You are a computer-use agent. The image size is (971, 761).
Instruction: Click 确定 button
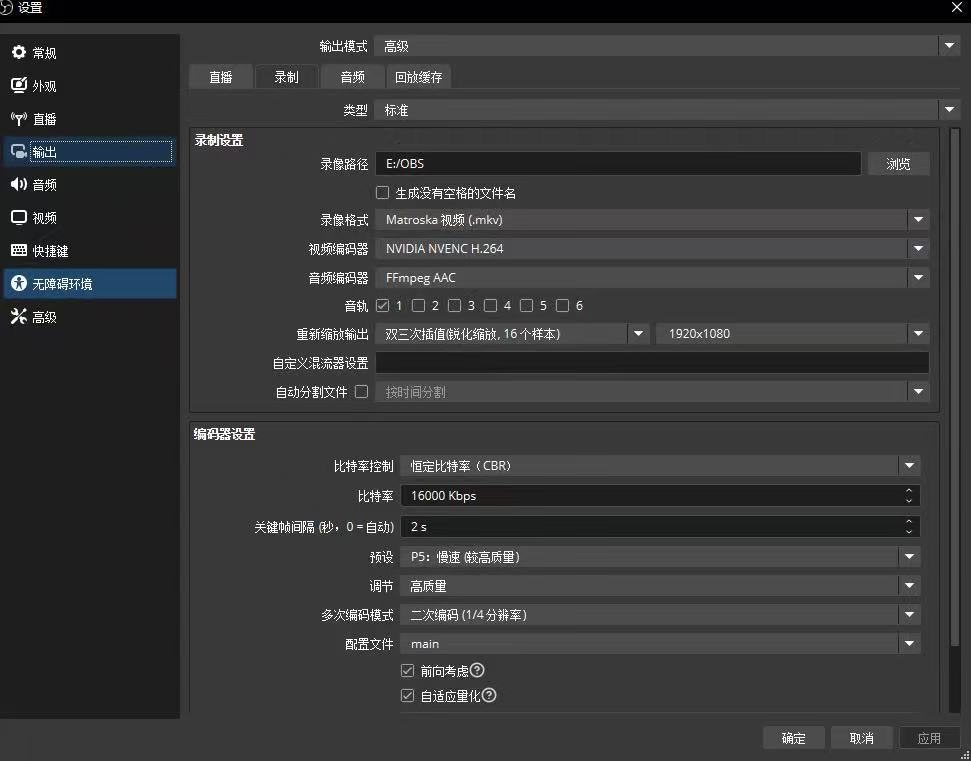pyautogui.click(x=793, y=738)
